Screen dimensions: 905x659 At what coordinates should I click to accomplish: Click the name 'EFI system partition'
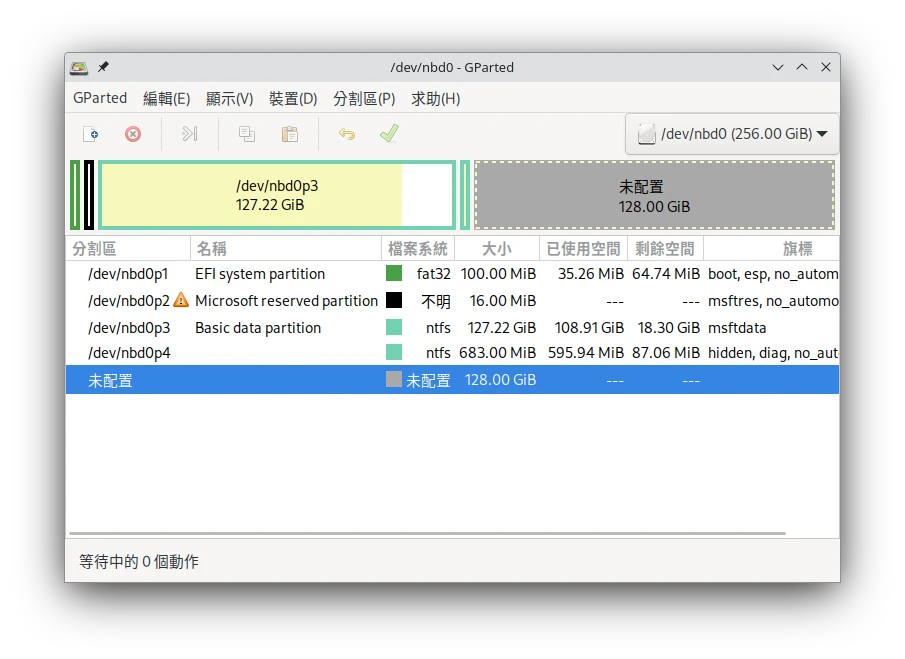[260, 274]
